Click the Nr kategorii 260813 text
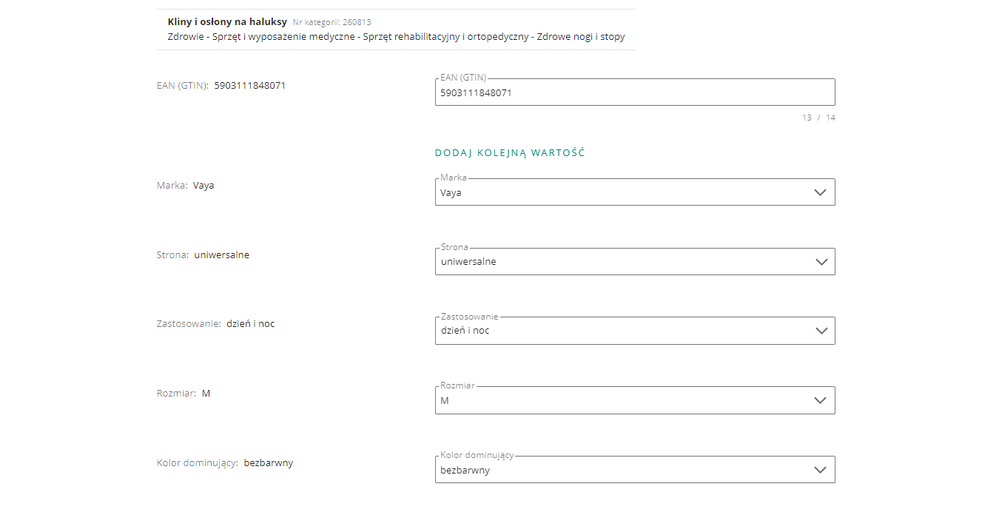This screenshot has width=999, height=526. [x=332, y=22]
